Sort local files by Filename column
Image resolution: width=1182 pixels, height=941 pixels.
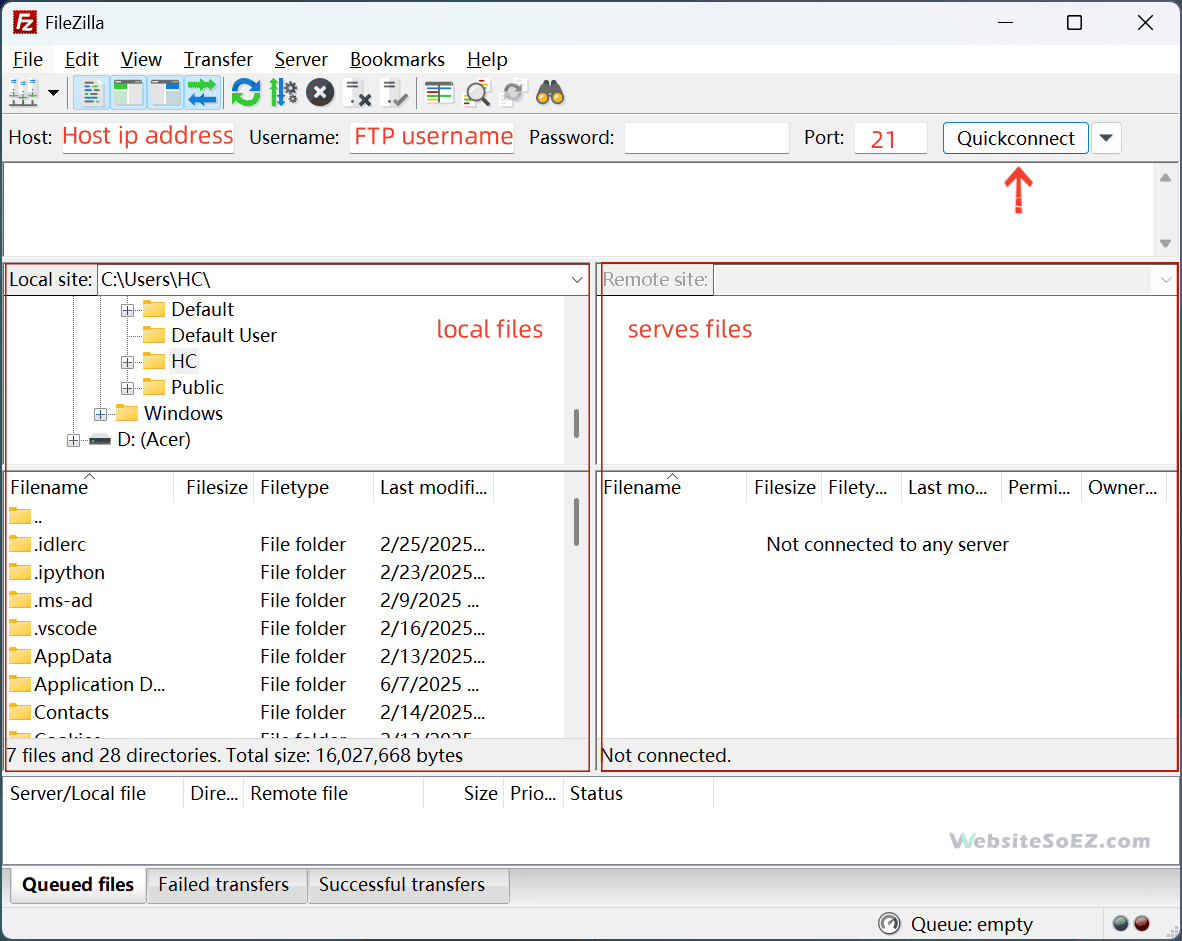(x=90, y=488)
